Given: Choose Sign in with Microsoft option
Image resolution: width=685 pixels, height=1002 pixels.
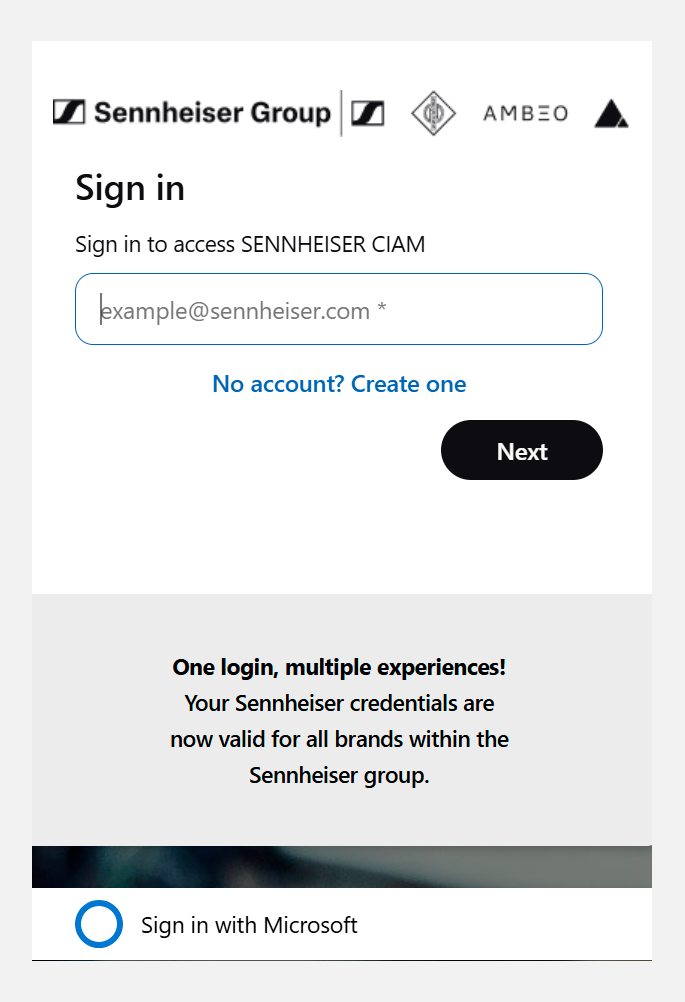Looking at the screenshot, I should coord(249,925).
